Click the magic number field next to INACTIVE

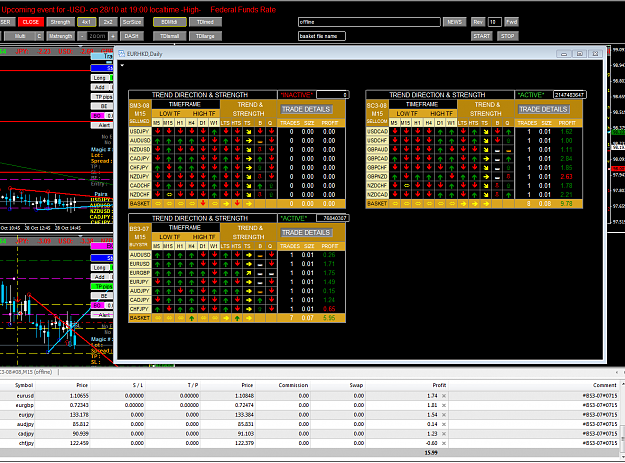click(x=332, y=95)
